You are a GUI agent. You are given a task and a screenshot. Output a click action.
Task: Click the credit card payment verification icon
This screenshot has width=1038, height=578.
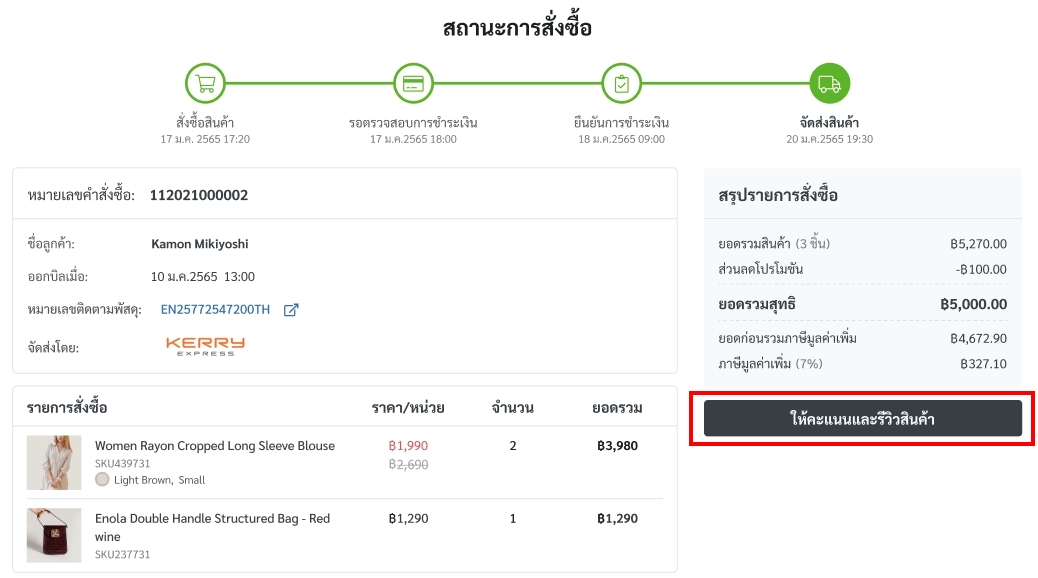413,83
